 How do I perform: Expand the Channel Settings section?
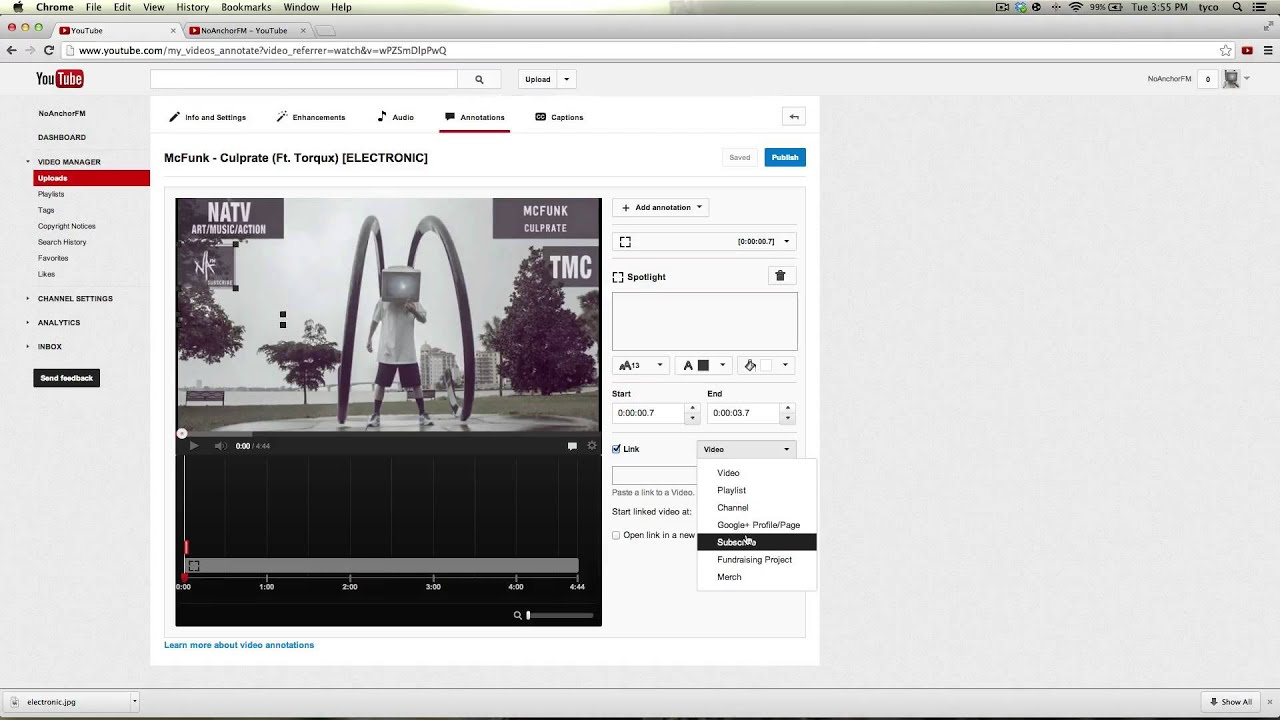[x=75, y=298]
